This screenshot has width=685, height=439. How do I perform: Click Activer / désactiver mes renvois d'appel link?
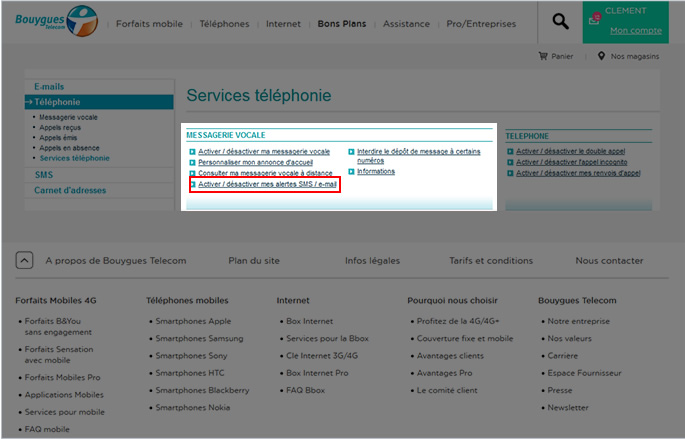578,173
